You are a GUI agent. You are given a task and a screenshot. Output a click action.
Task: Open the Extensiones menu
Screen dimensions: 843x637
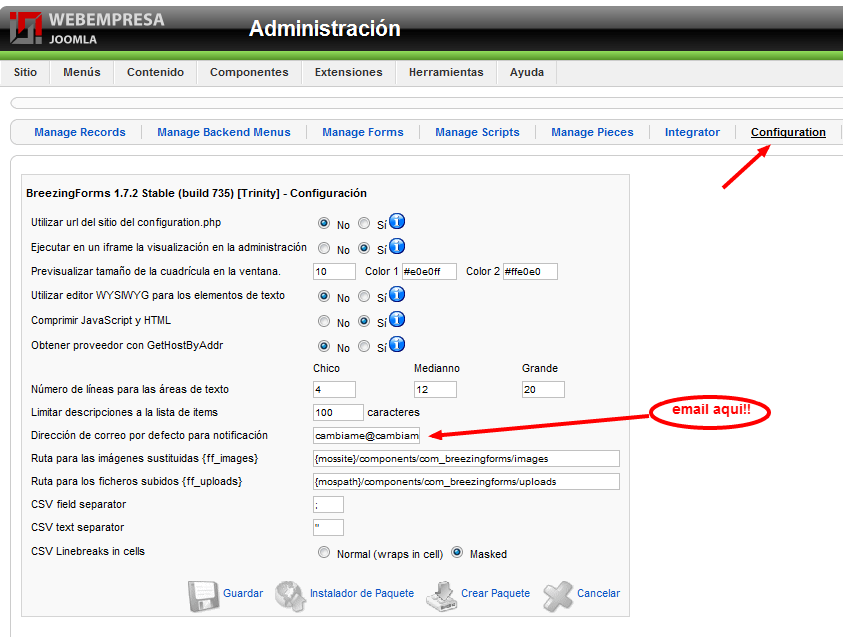348,72
